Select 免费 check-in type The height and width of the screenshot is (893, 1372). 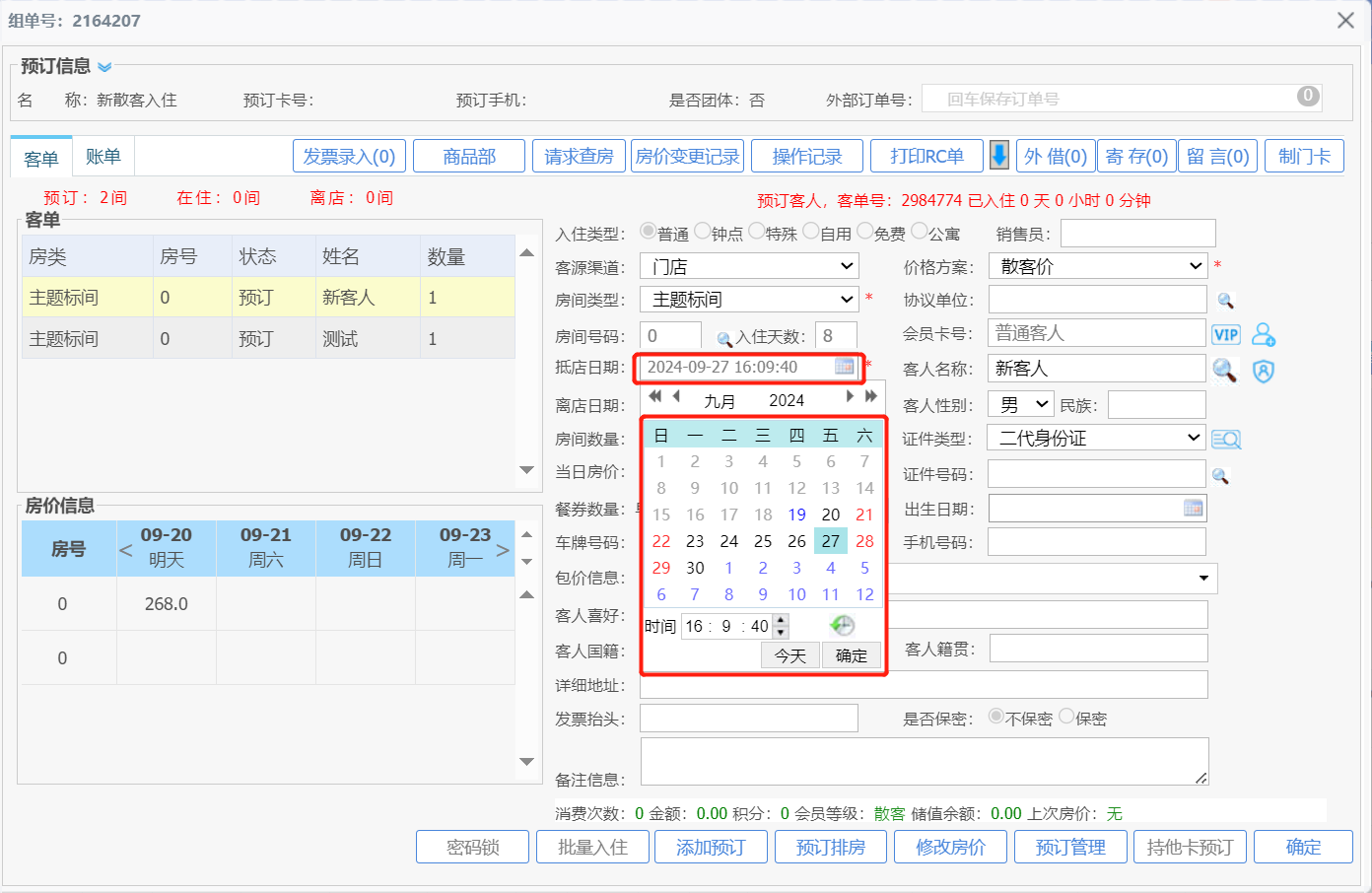864,231
